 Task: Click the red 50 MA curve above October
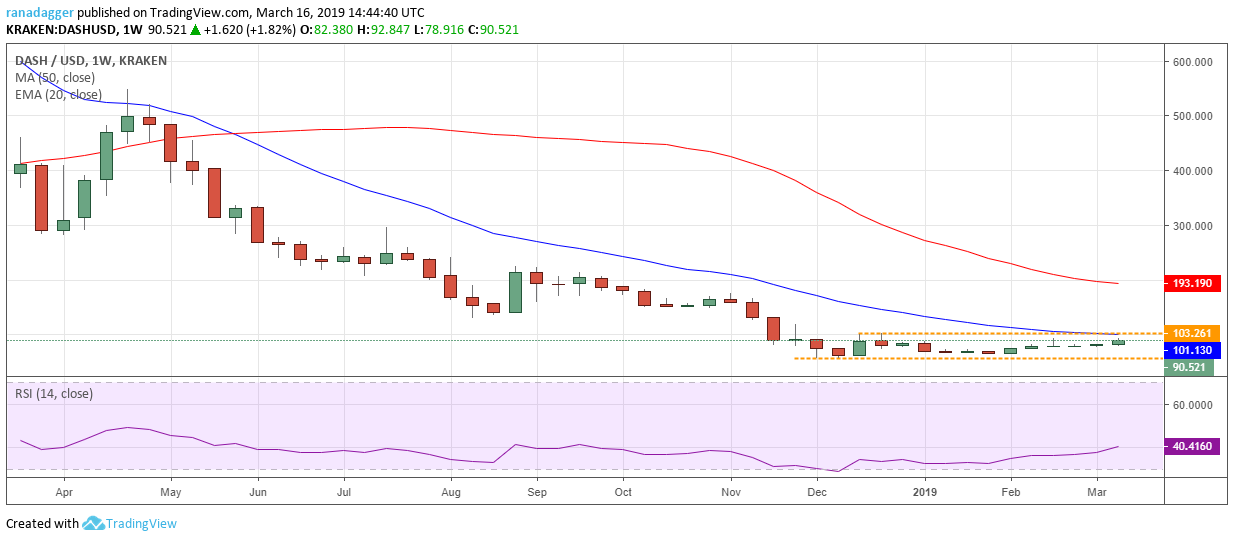pyautogui.click(x=623, y=142)
